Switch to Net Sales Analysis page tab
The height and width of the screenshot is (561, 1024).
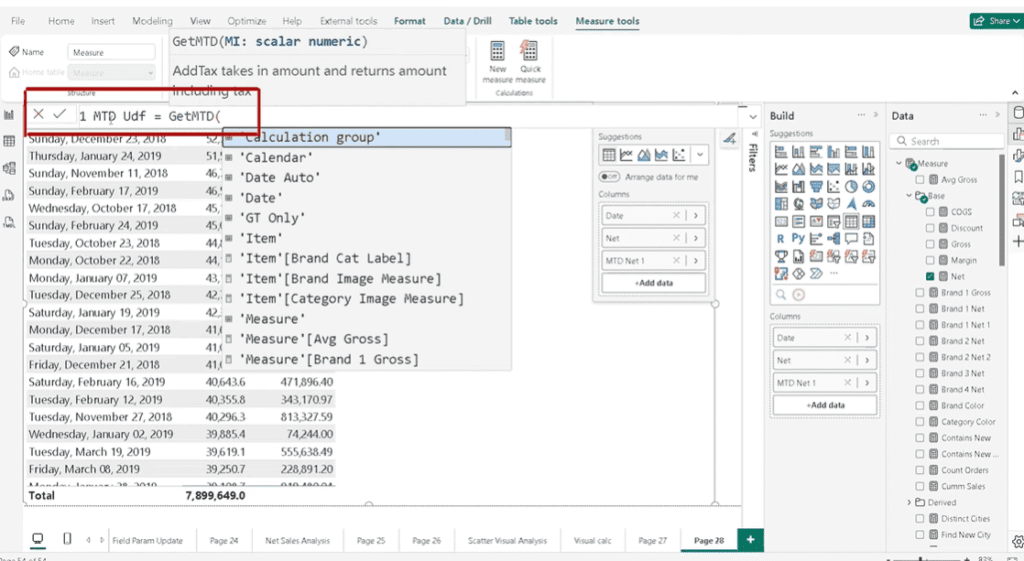click(297, 540)
